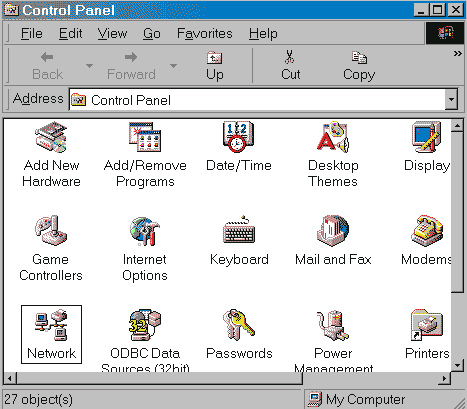This screenshot has height=409, width=467.
Task: Expand the Address bar dropdown arrow
Action: [x=451, y=99]
